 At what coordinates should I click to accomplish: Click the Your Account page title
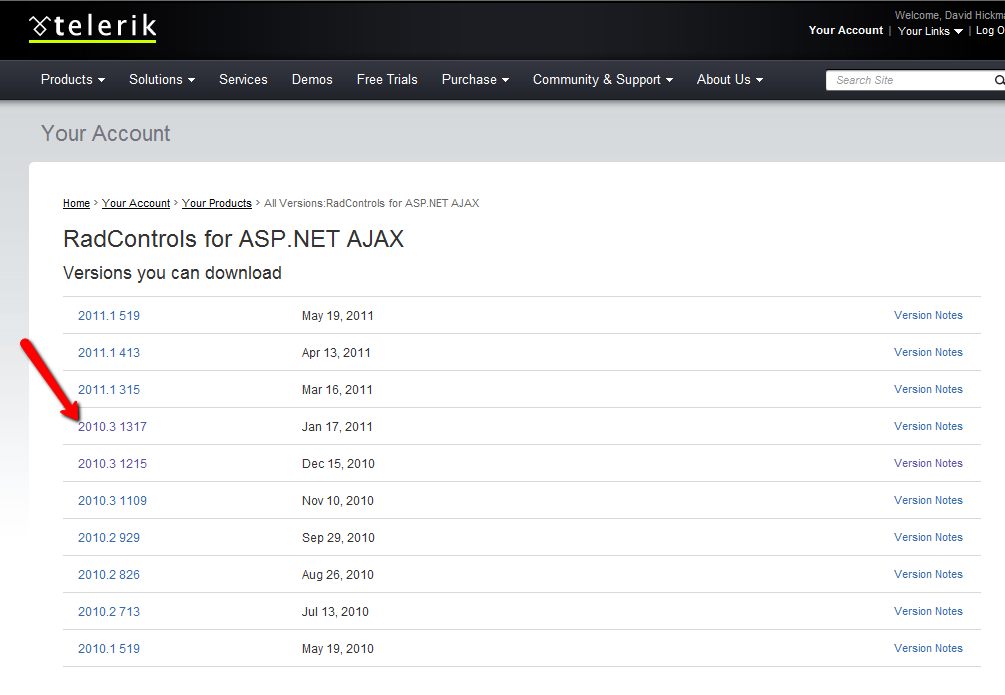[106, 133]
